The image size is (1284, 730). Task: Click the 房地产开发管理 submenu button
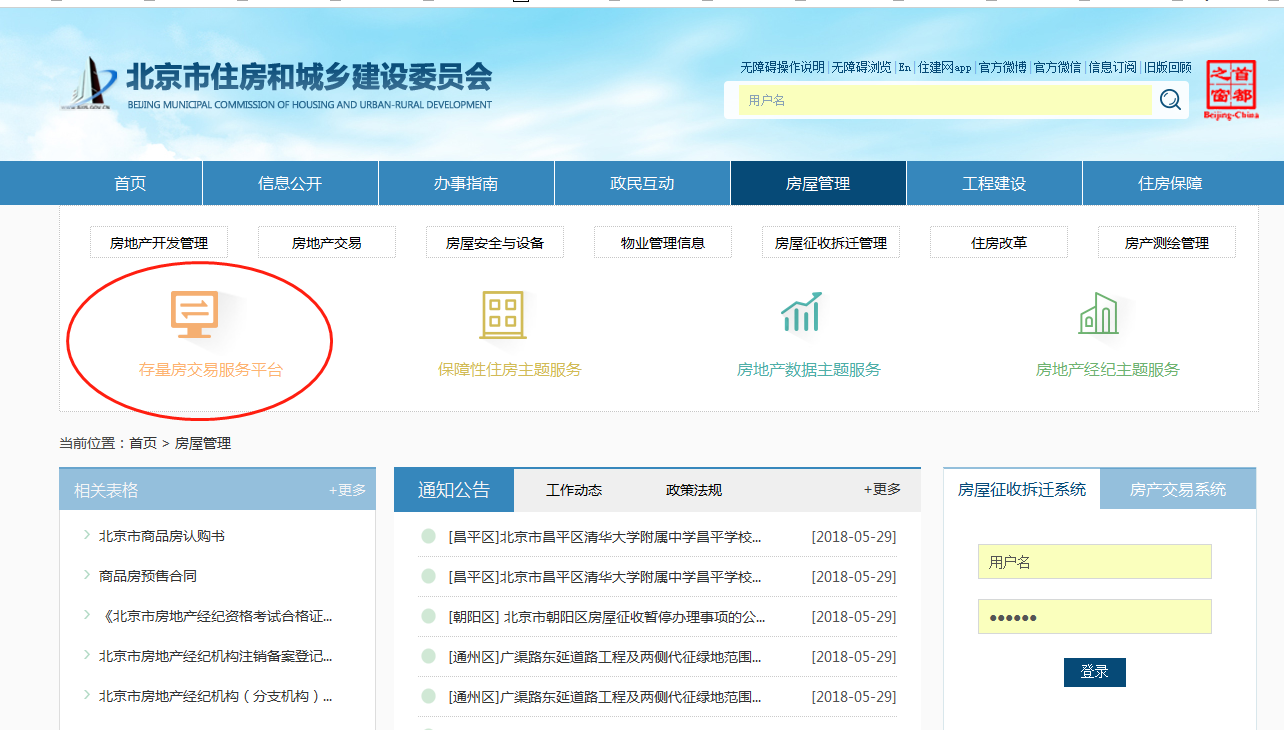pos(159,242)
